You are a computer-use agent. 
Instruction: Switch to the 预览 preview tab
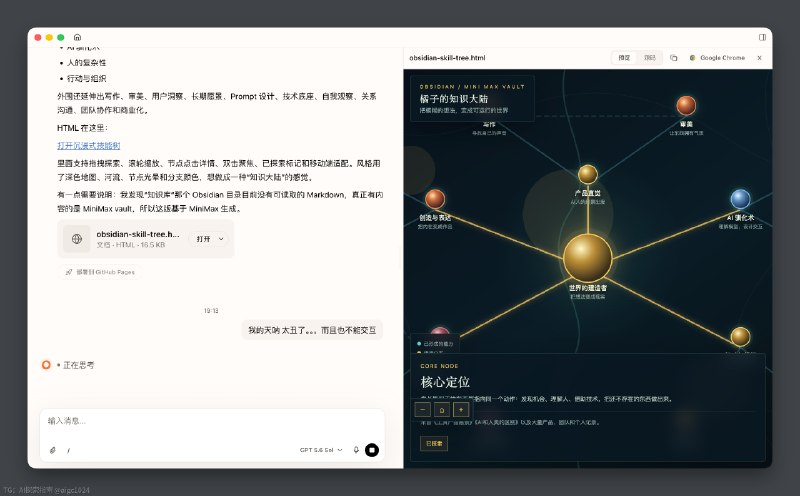pyautogui.click(x=624, y=58)
